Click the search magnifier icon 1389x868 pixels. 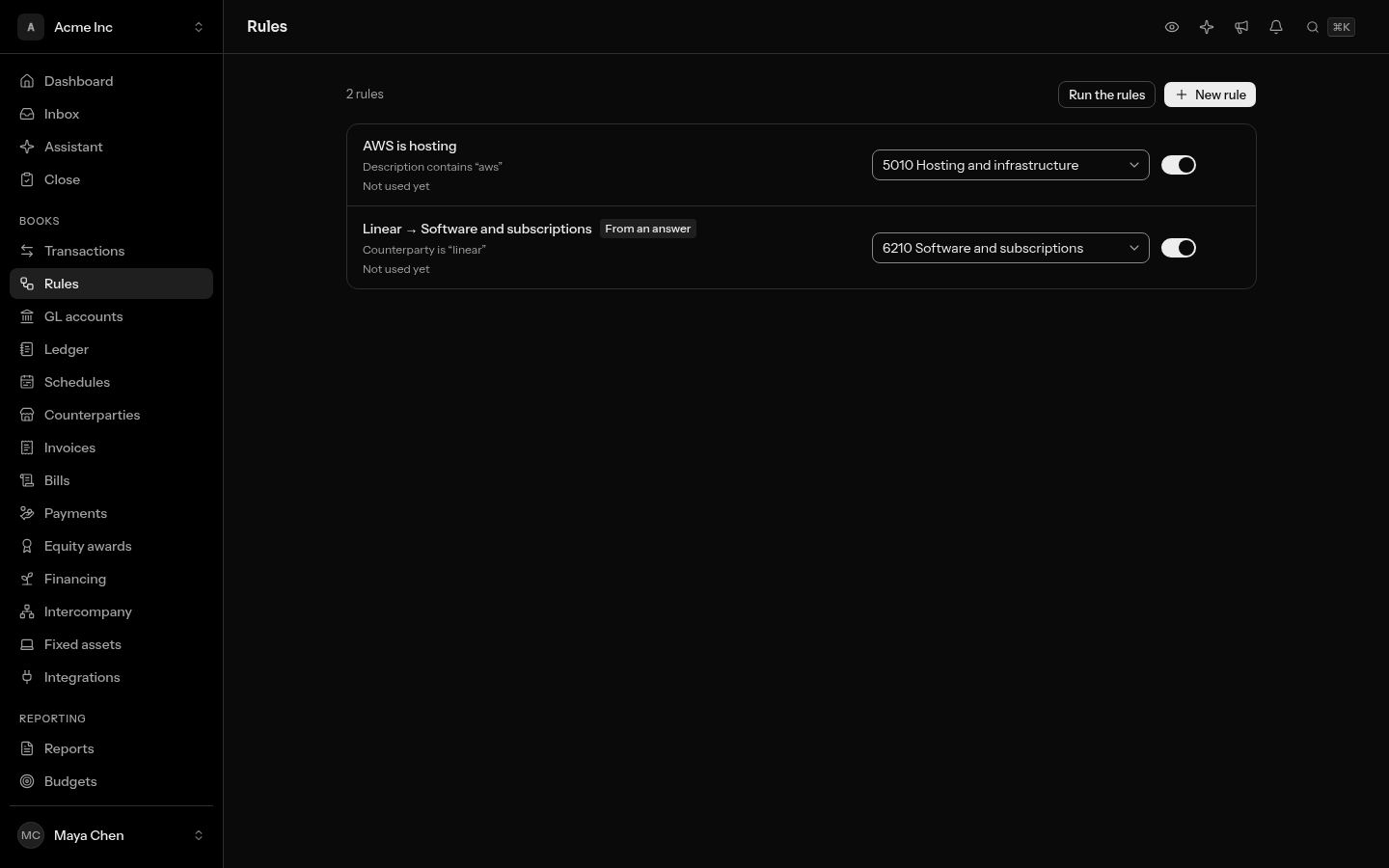1313,27
